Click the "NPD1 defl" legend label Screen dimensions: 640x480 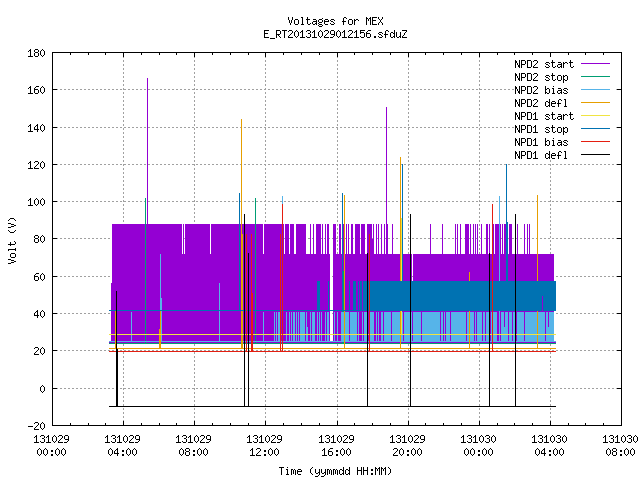[541, 156]
